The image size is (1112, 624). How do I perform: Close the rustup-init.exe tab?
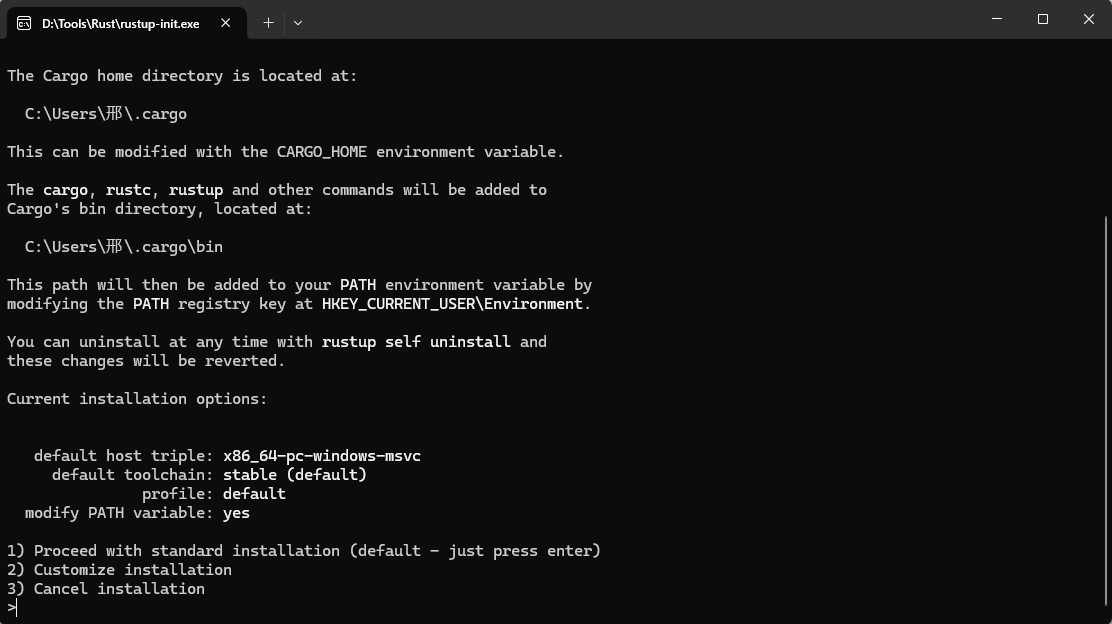[x=226, y=22]
